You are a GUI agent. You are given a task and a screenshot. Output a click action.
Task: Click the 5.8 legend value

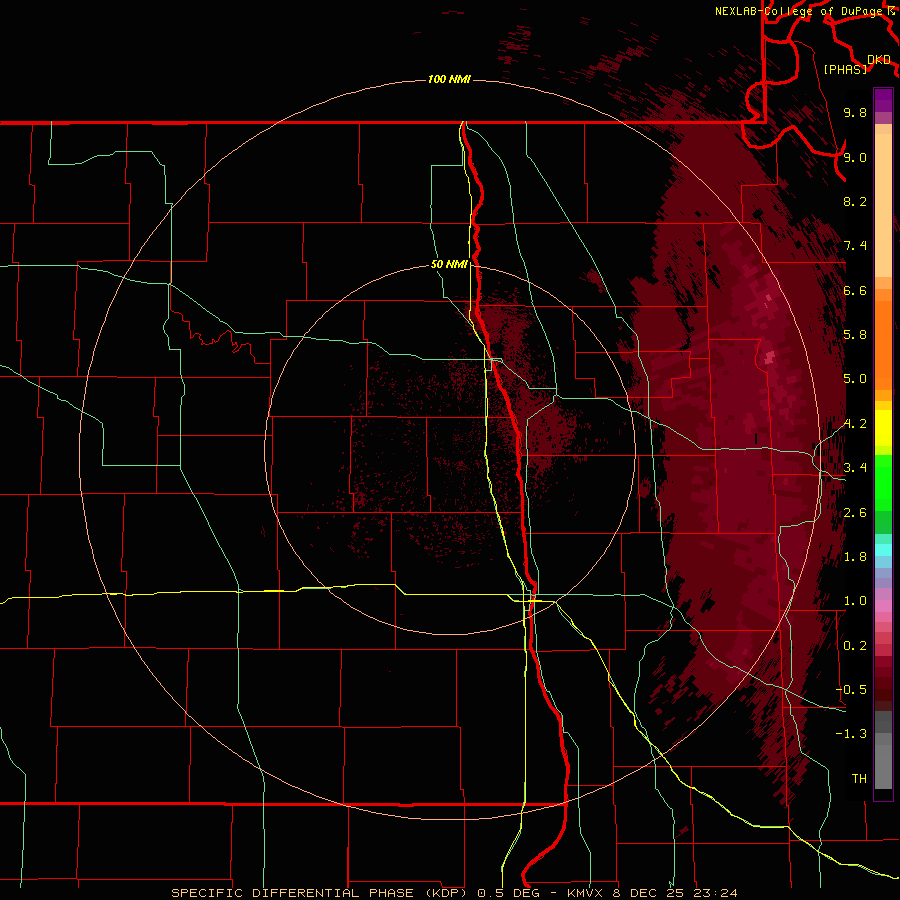[855, 335]
